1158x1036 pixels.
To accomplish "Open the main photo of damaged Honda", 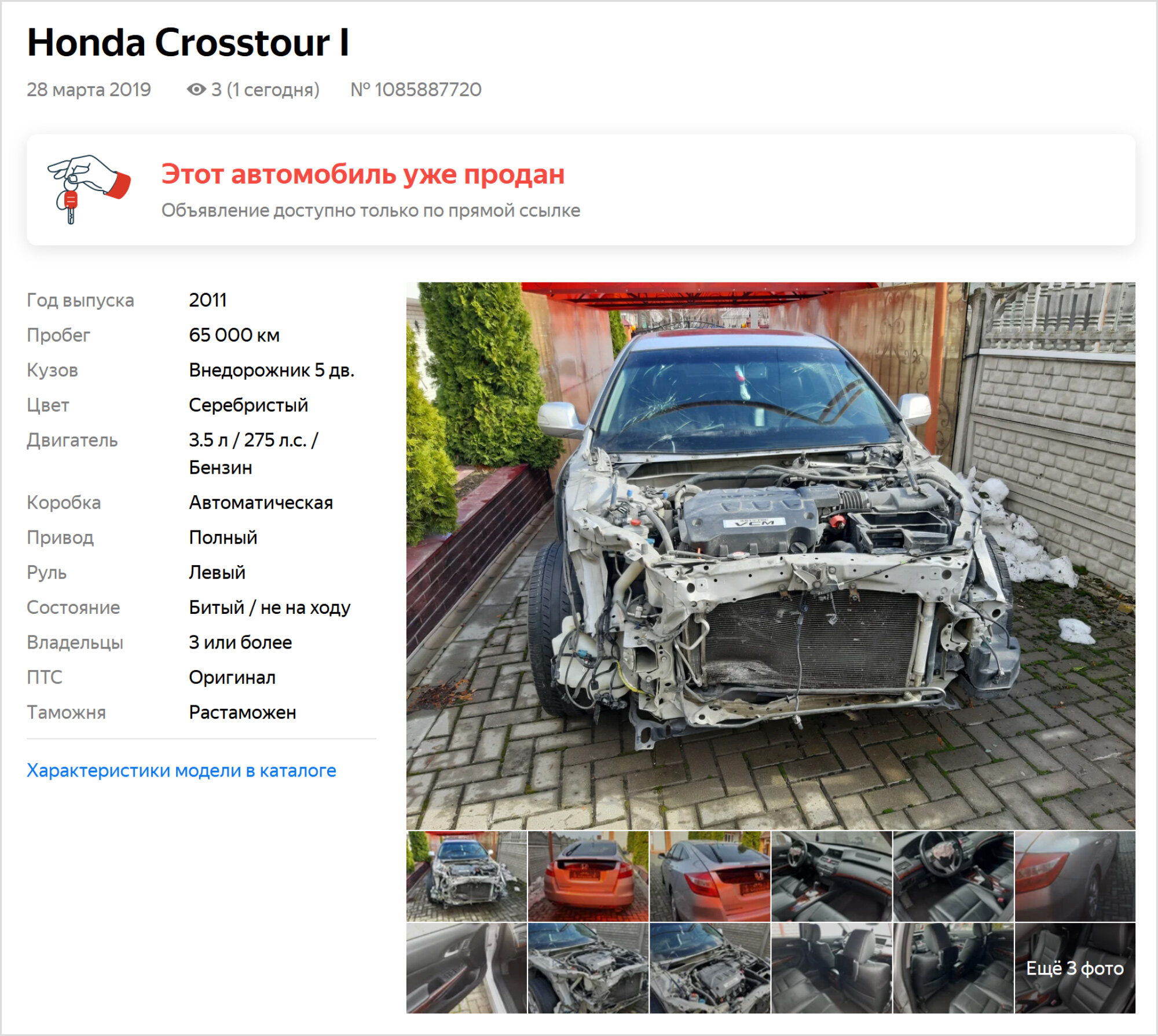I will (770, 555).
